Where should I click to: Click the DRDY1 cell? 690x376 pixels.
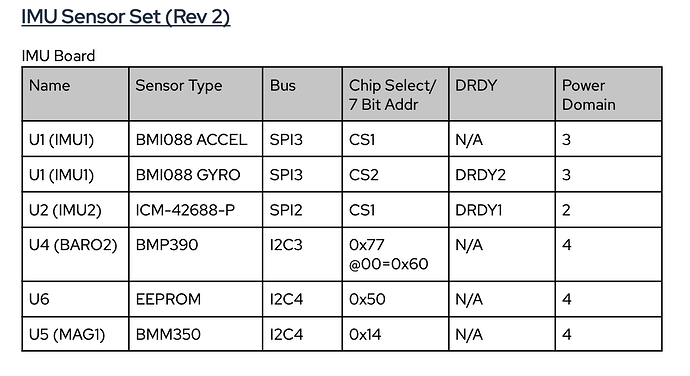tap(502, 210)
